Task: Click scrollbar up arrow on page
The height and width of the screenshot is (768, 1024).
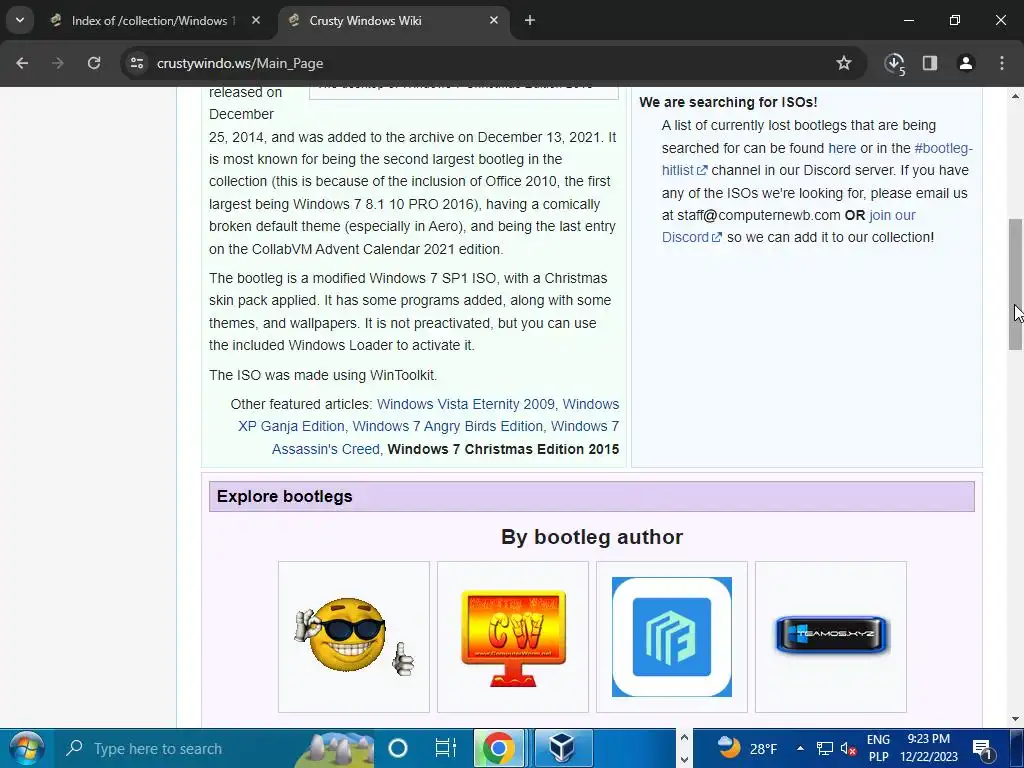Action: point(1015,96)
